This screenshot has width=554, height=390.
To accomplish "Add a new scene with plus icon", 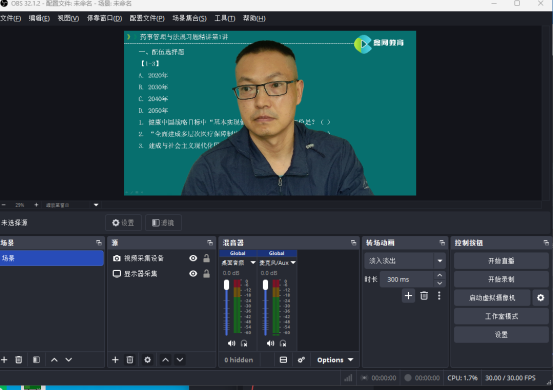I will [4, 360].
